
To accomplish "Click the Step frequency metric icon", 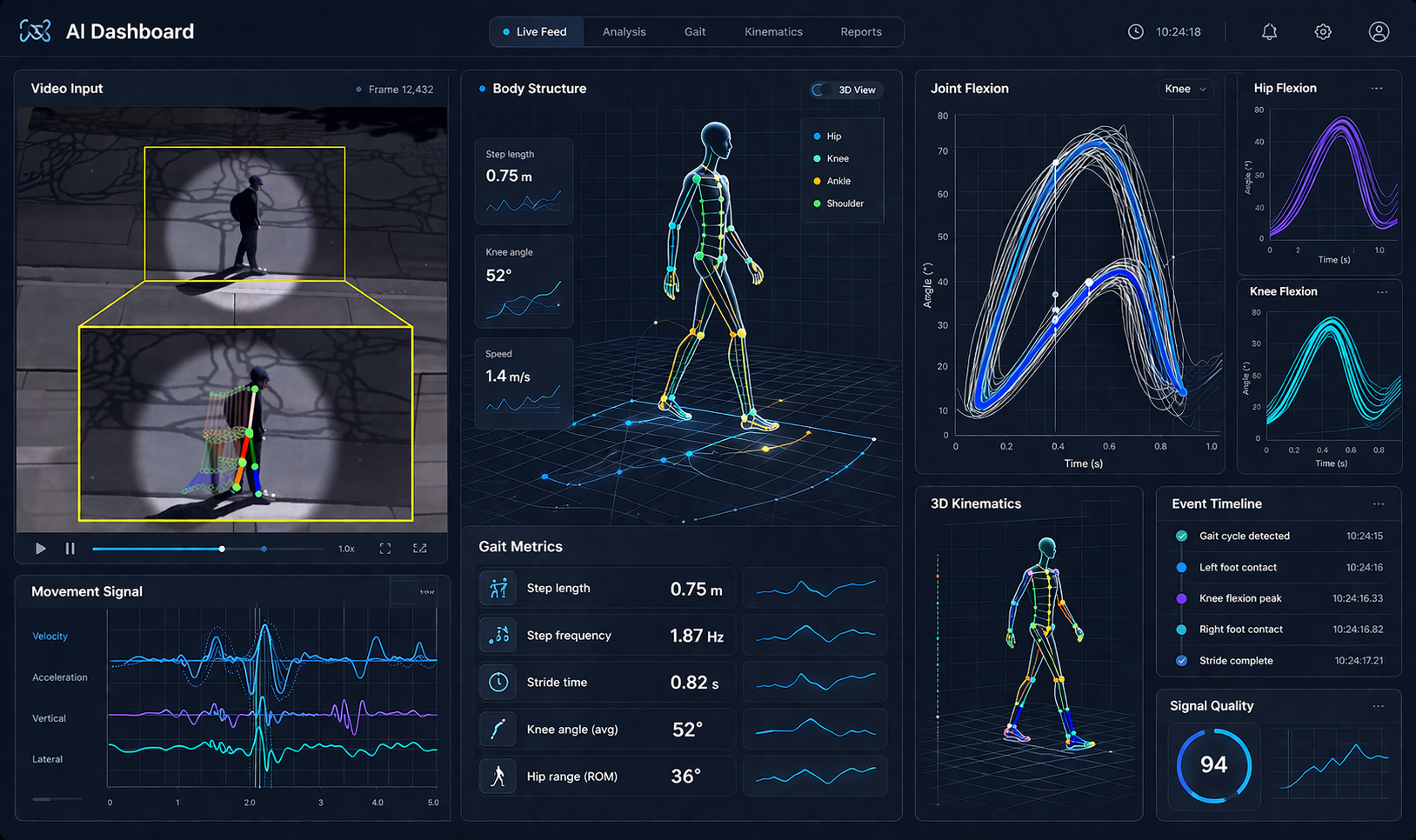I will (x=498, y=636).
